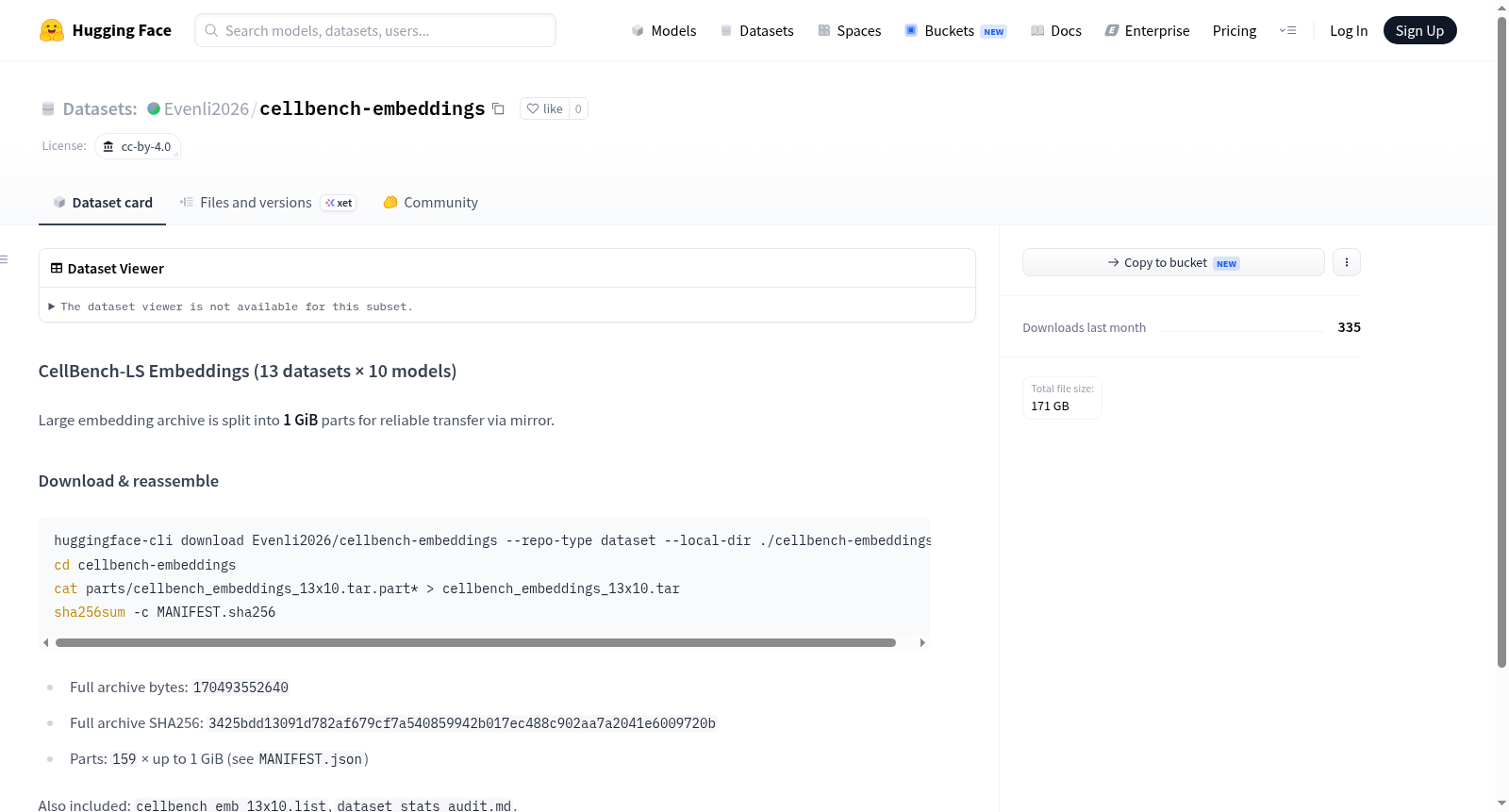Expand the more navigation menu icon
The width and height of the screenshot is (1509, 812).
(1287, 30)
